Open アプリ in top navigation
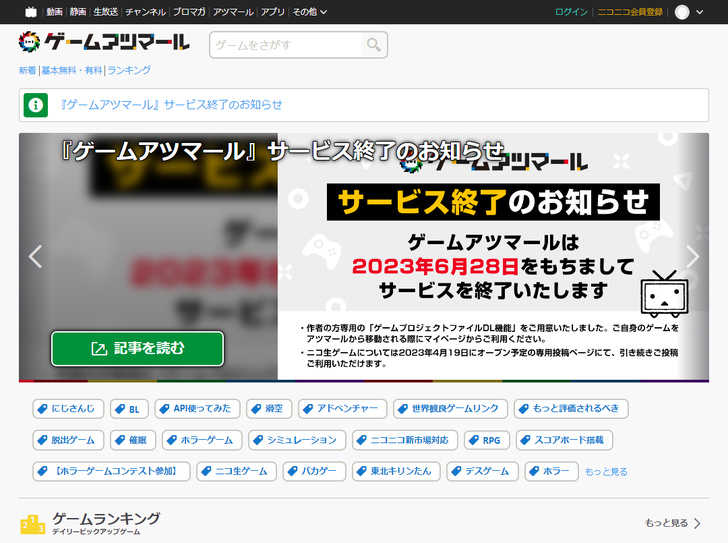Image resolution: width=728 pixels, height=543 pixels. click(x=273, y=12)
